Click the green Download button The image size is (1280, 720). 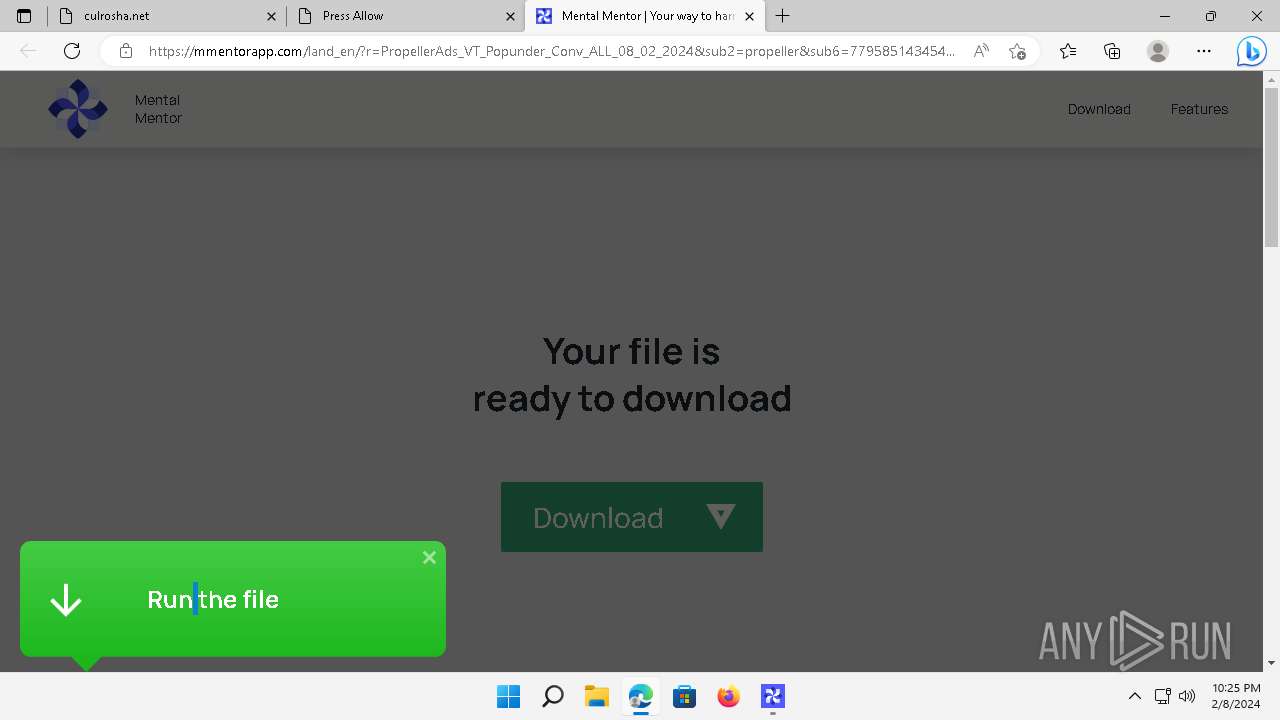[632, 517]
